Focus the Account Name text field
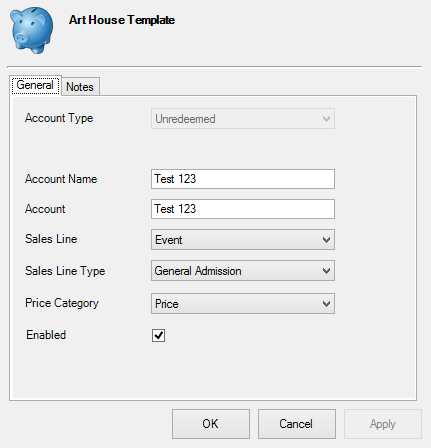The image size is (431, 448). (x=243, y=179)
